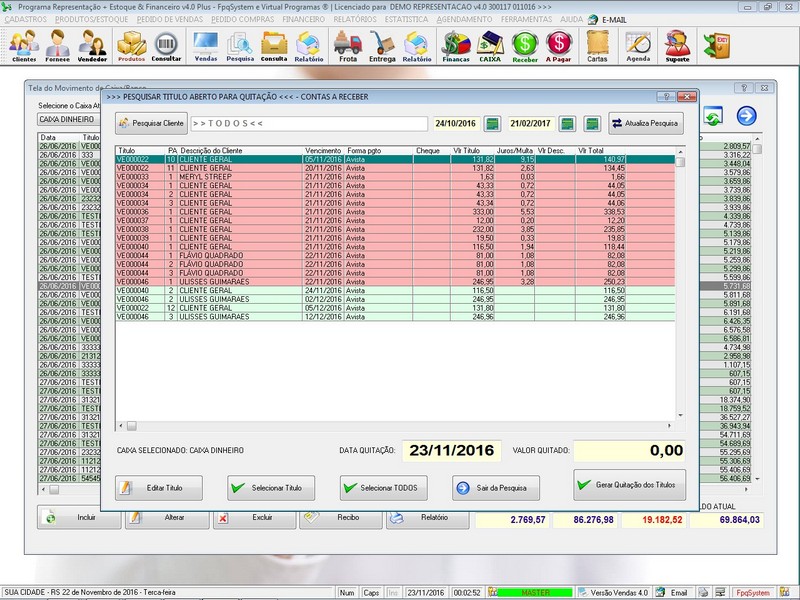Click the Editar Título button

tap(159, 488)
